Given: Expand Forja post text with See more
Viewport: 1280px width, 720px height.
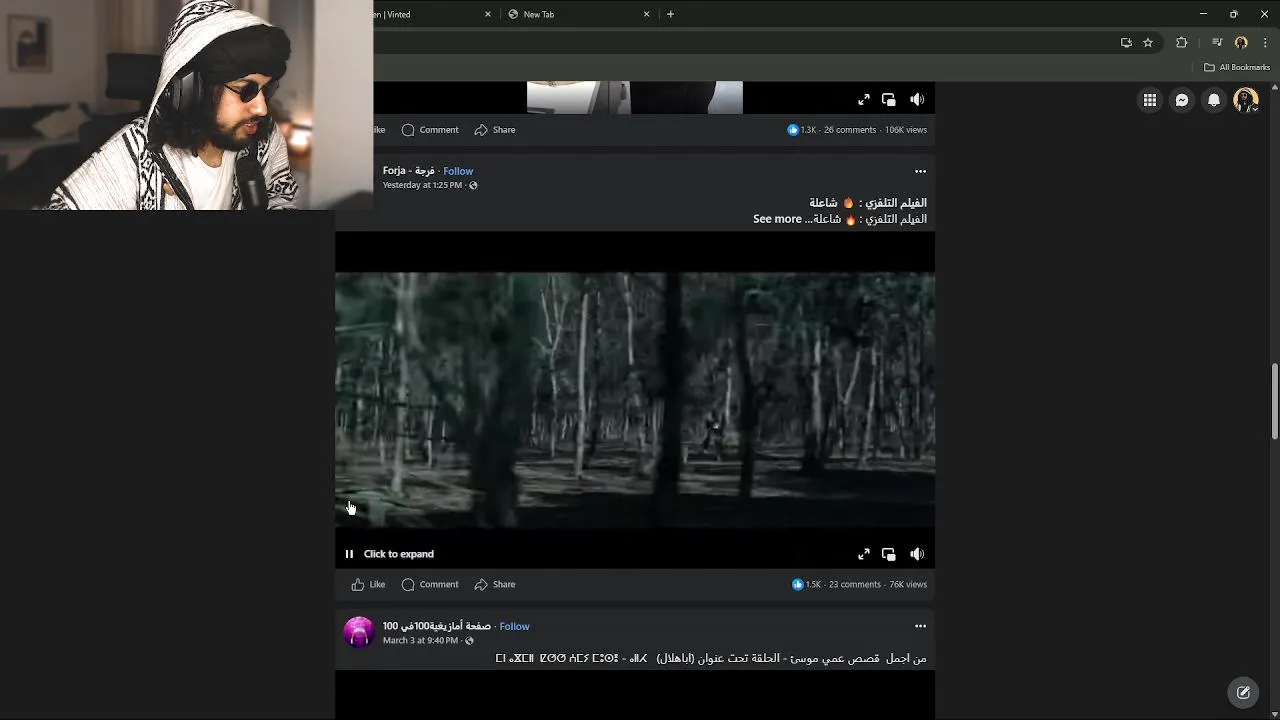Looking at the screenshot, I should point(777,219).
